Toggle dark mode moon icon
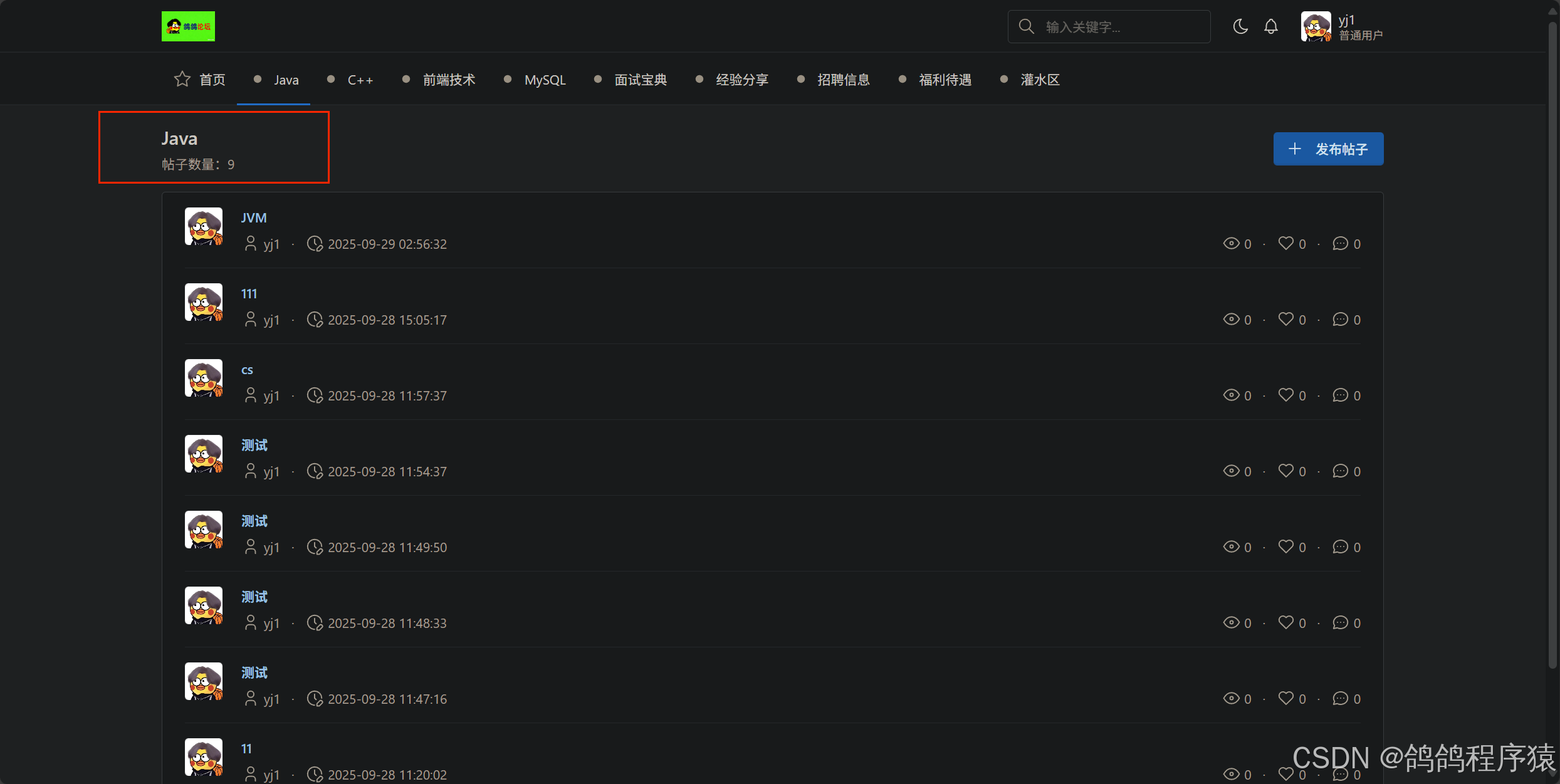The image size is (1560, 784). [1240, 27]
